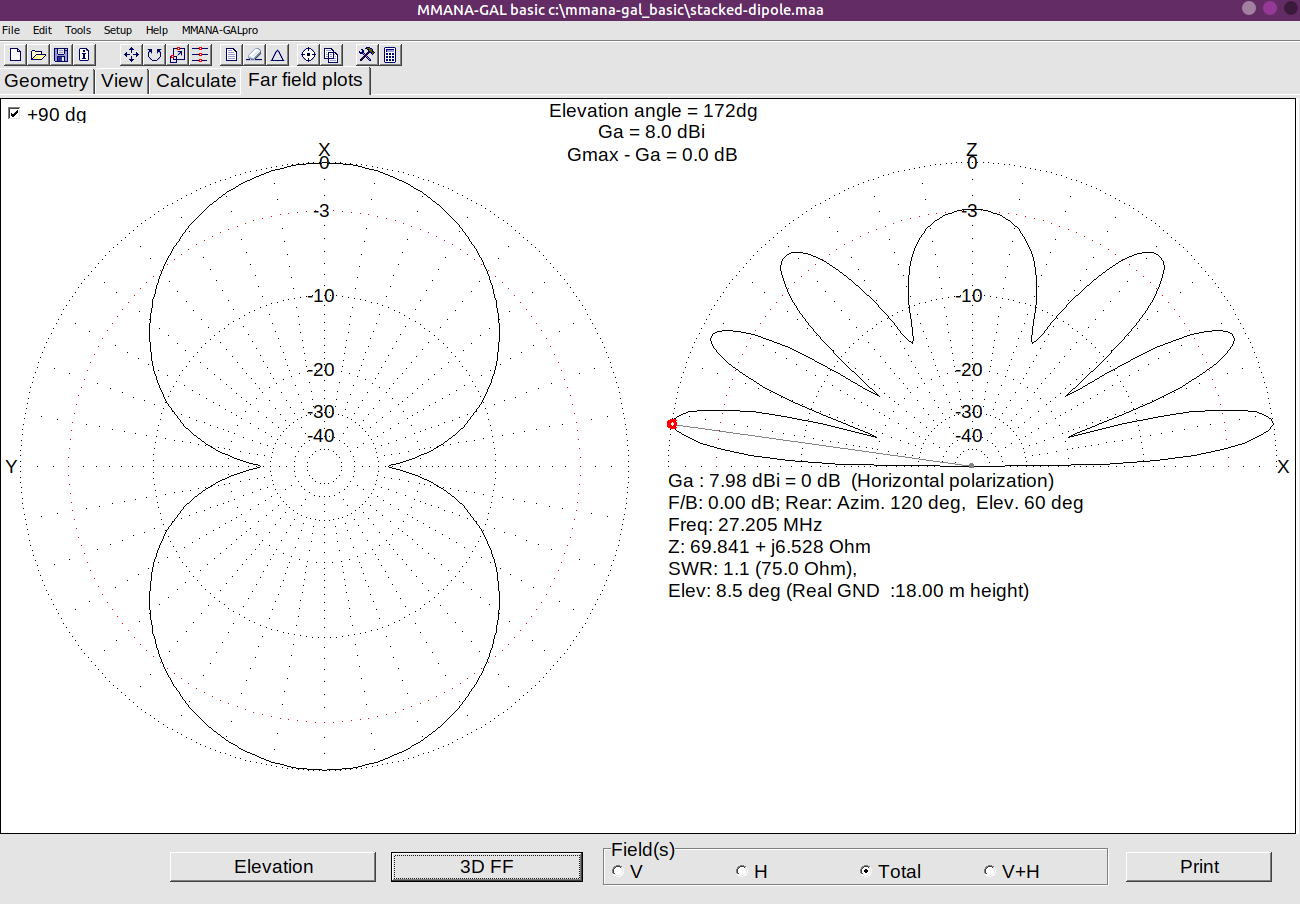Create a new antenna file

15,54
